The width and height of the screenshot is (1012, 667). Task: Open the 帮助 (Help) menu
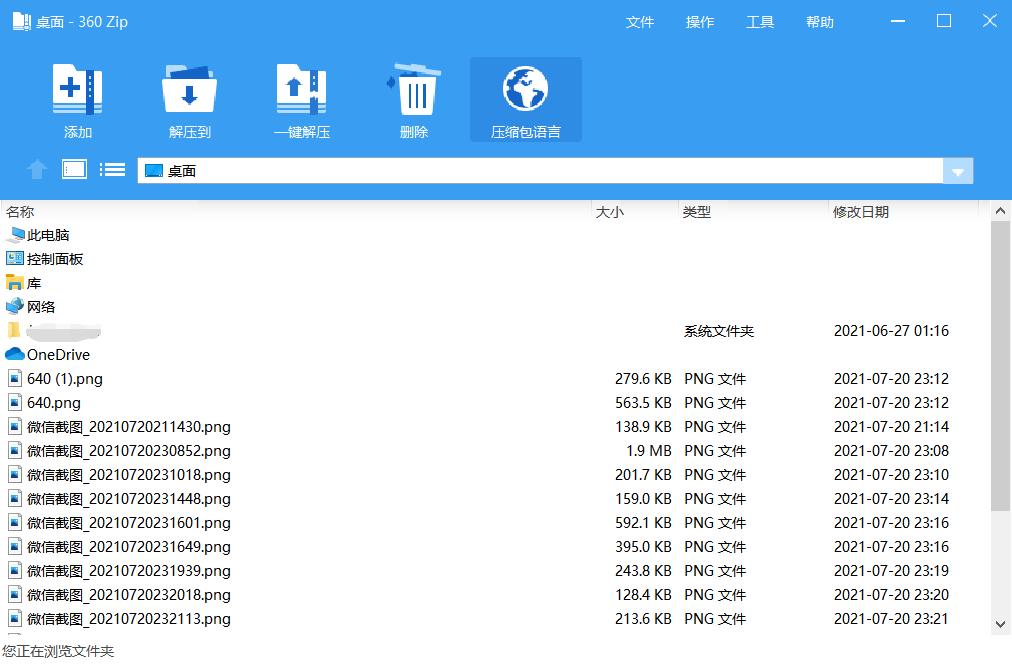[820, 21]
